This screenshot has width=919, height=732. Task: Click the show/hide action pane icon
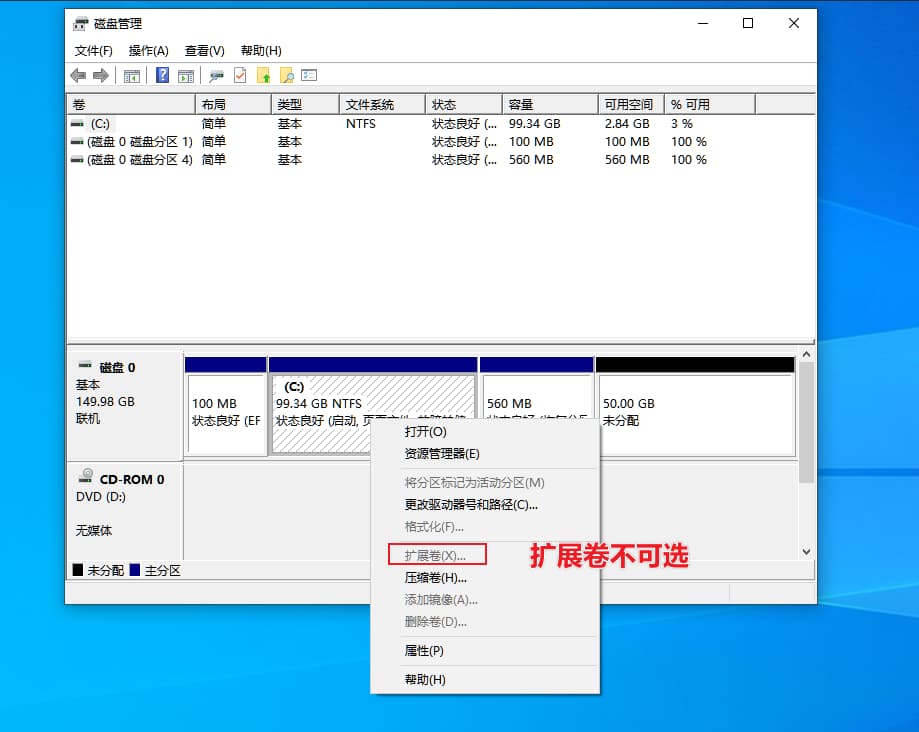coord(186,76)
